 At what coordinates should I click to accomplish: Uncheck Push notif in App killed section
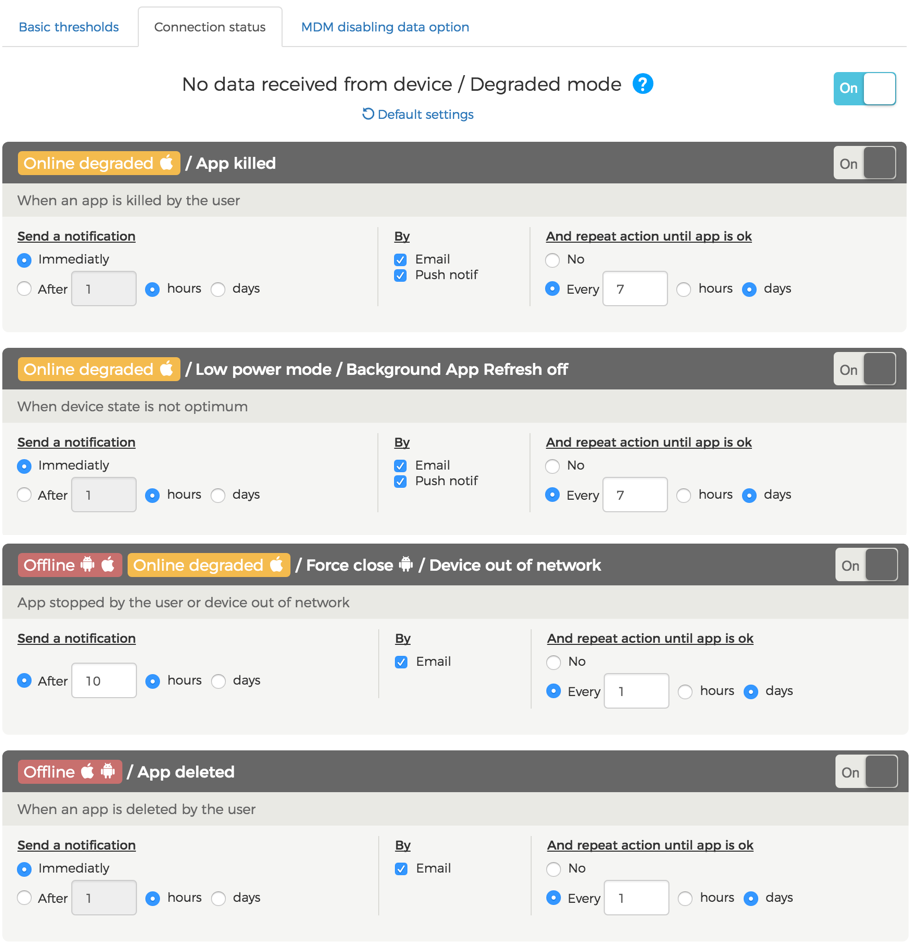point(400,276)
